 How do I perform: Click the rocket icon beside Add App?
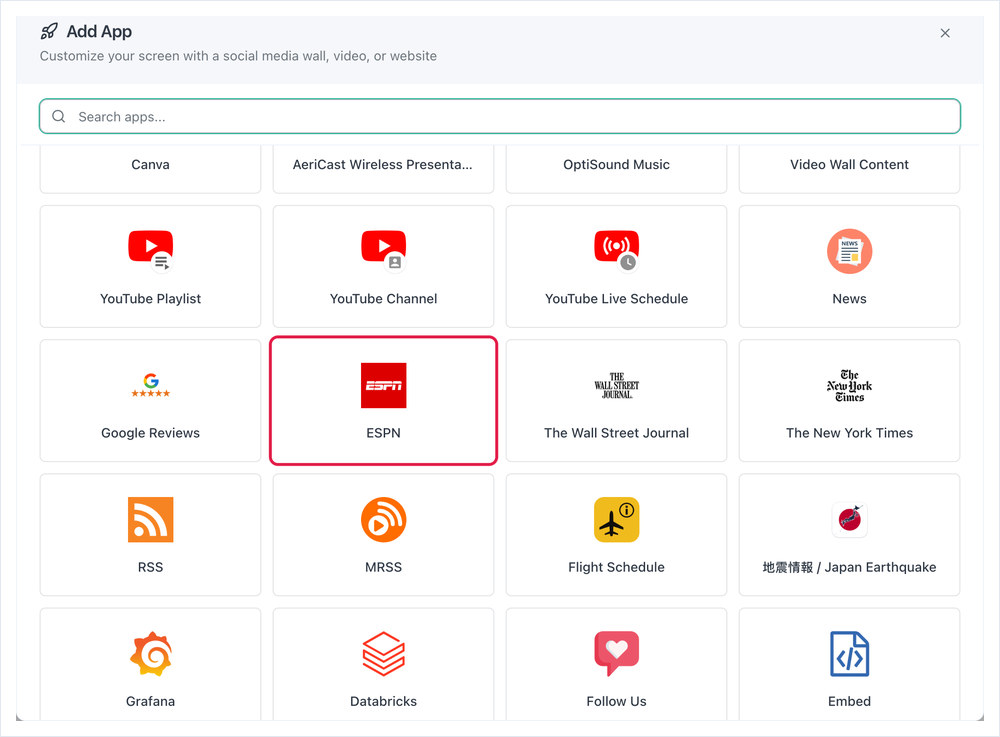click(49, 31)
